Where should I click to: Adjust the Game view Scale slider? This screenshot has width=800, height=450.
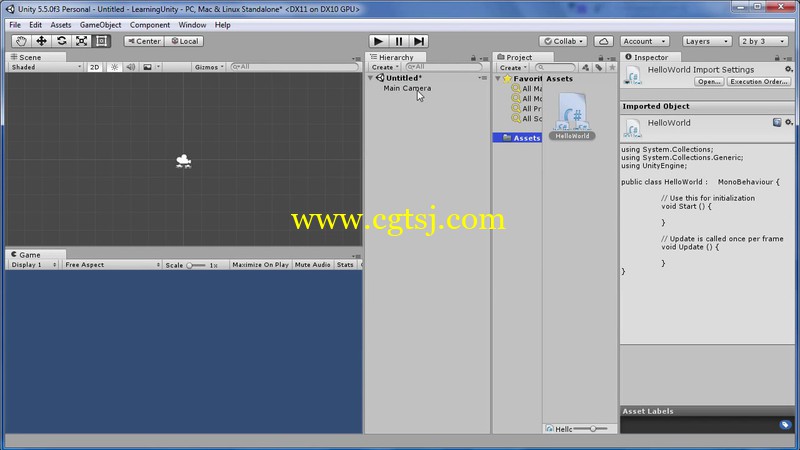196,265
